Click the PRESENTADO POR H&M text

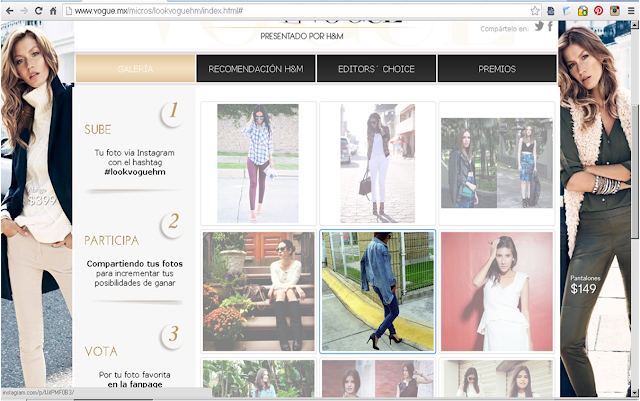click(x=302, y=36)
